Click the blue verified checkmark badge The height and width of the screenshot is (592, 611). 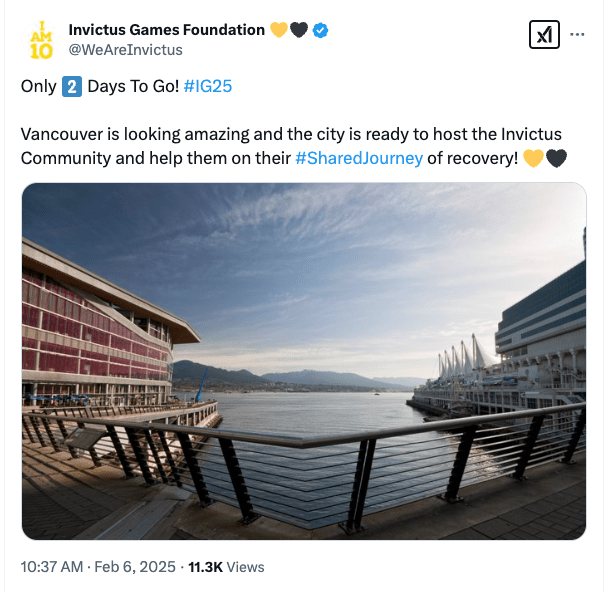[320, 30]
